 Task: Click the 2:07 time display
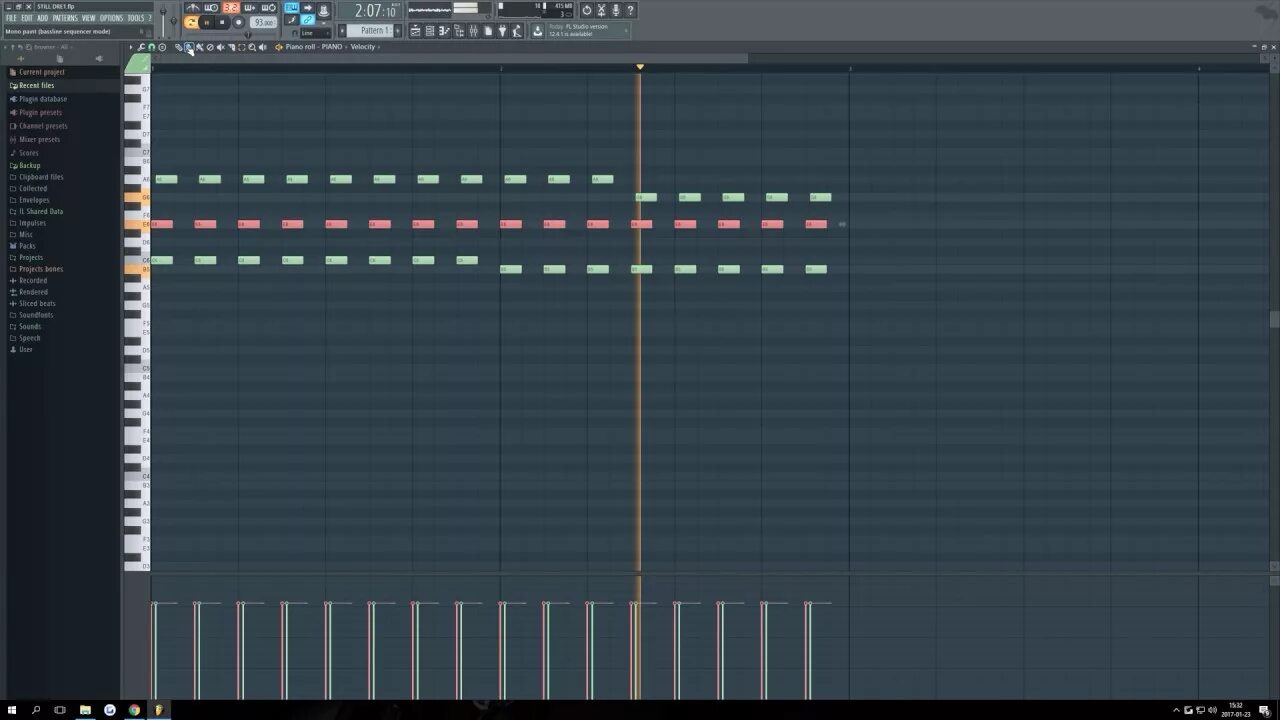(372, 10)
